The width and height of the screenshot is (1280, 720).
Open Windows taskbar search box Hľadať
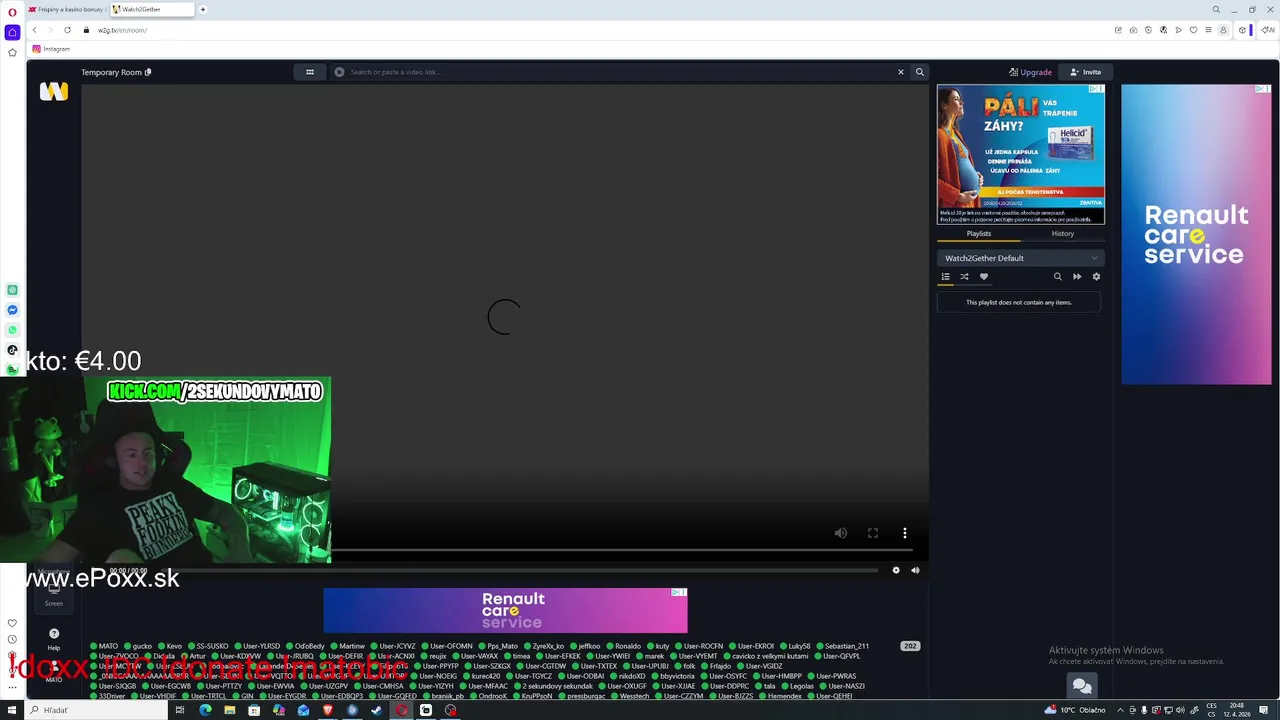97,710
